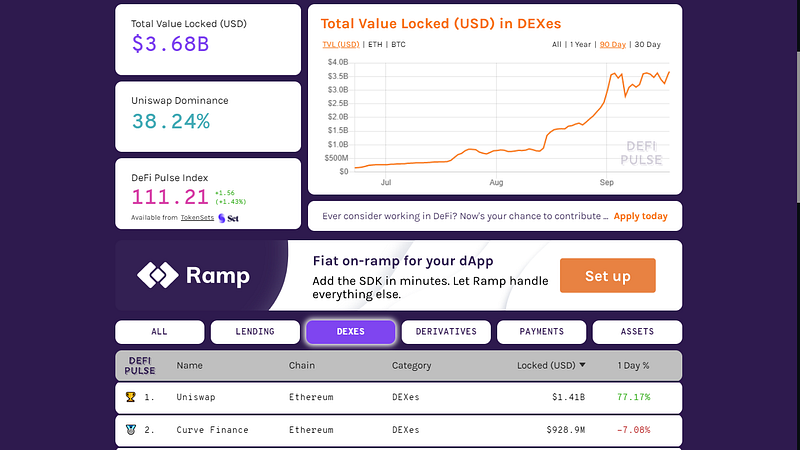Open the ASSETS tab
The height and width of the screenshot is (450, 800).
(x=637, y=332)
